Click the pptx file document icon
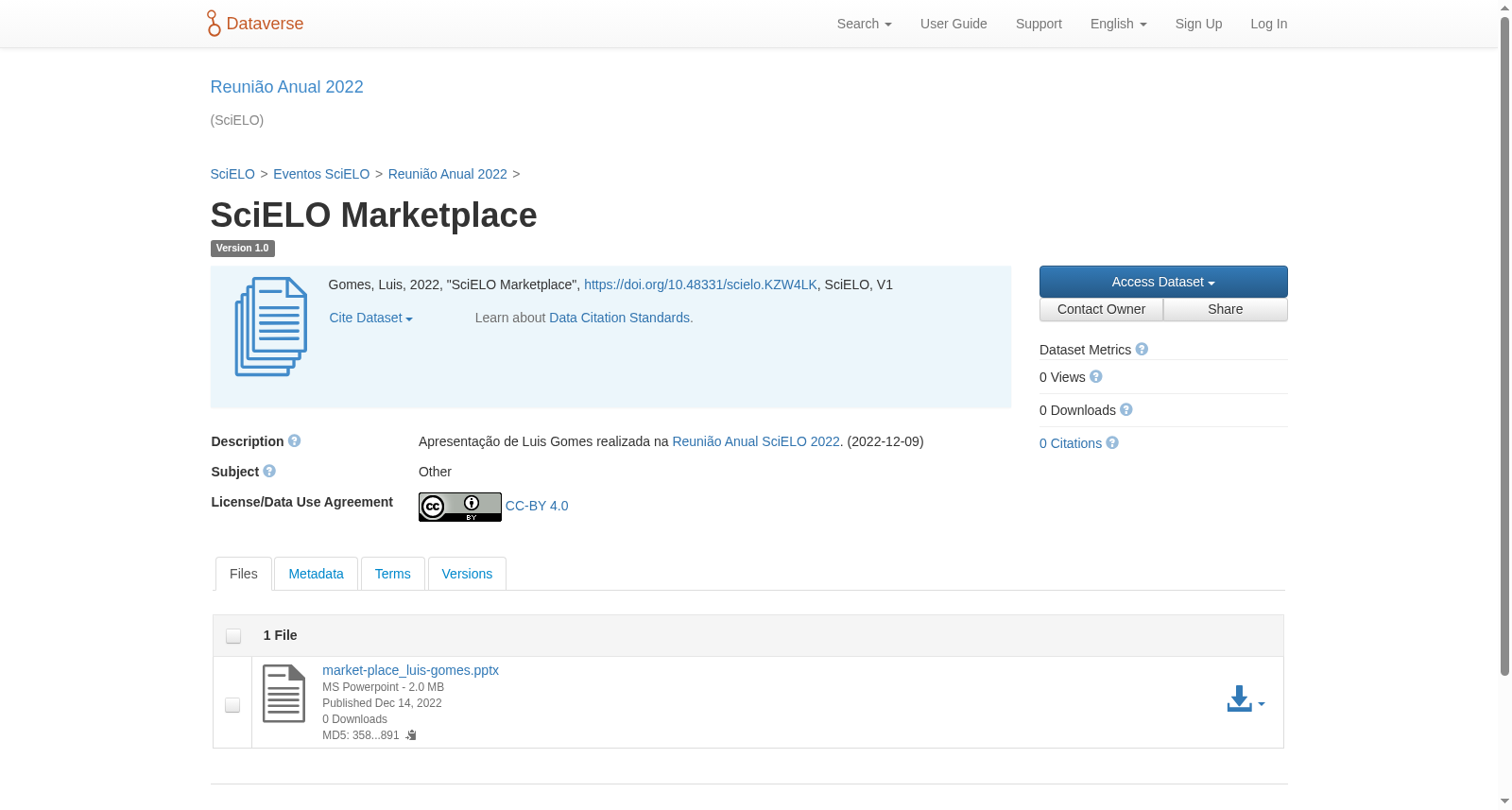1512x810 pixels. (283, 694)
